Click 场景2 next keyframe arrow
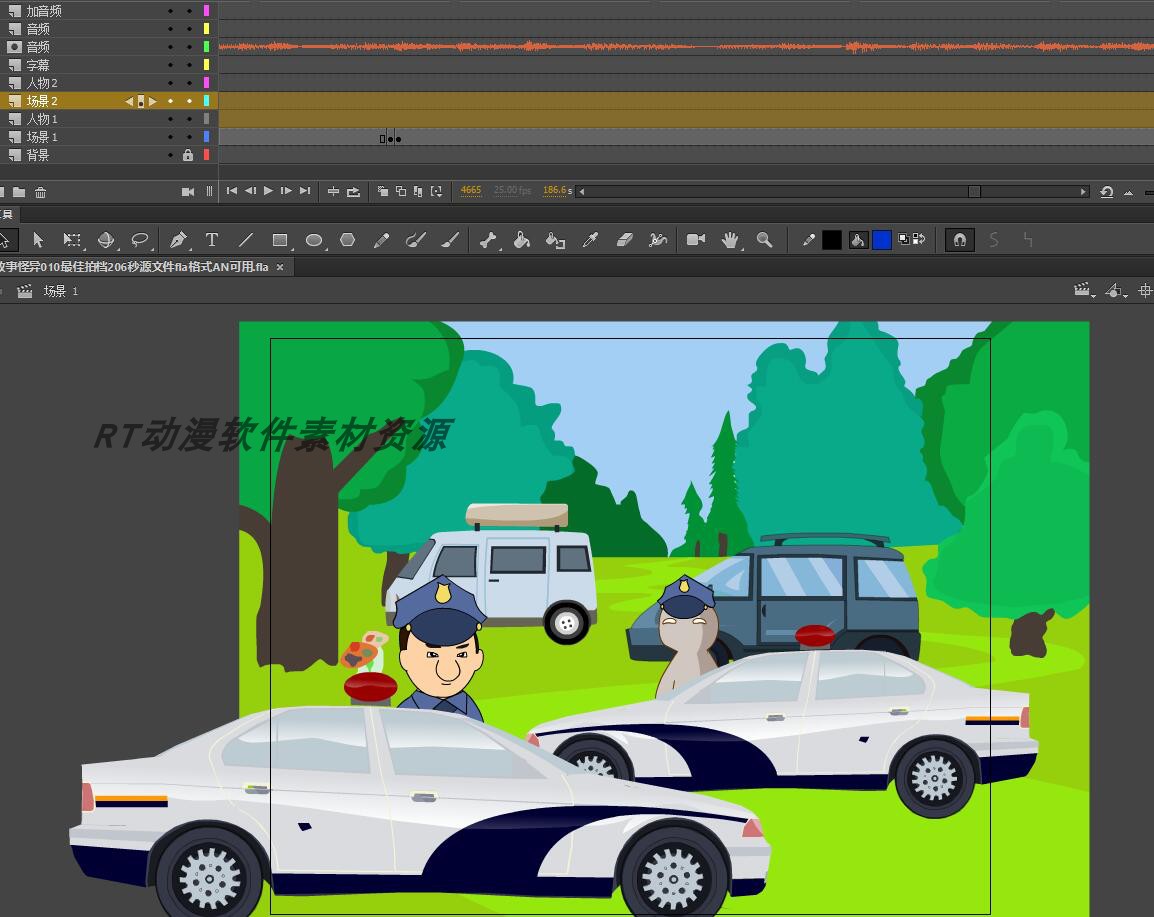Viewport: 1154px width, 917px height. (152, 102)
